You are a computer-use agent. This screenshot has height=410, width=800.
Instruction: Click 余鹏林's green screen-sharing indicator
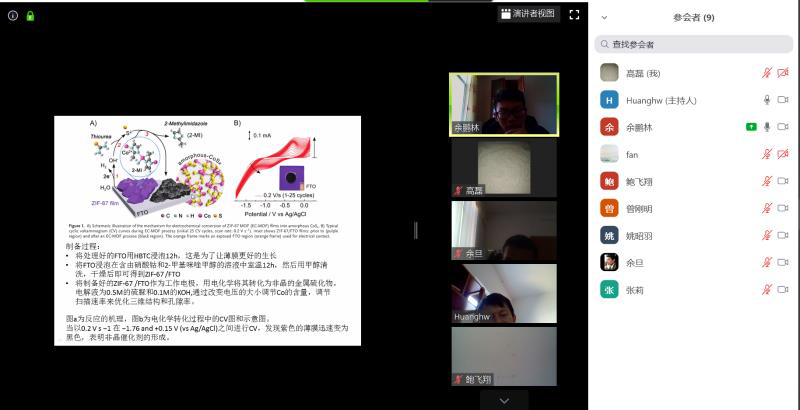(750, 127)
